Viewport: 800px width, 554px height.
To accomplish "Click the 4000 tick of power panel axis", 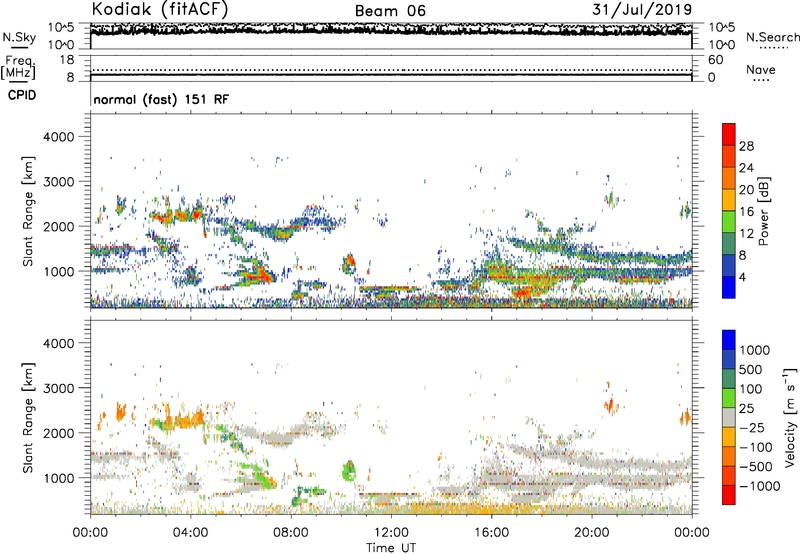I will pos(58,137).
